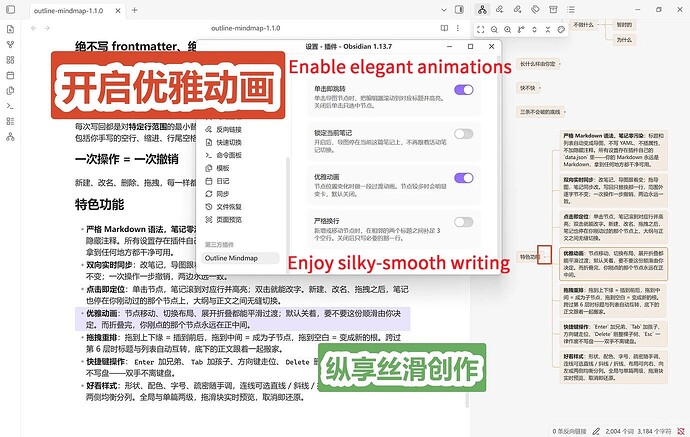The image size is (690, 437).
Task: Close the settings dialog
Action: [x=492, y=46]
